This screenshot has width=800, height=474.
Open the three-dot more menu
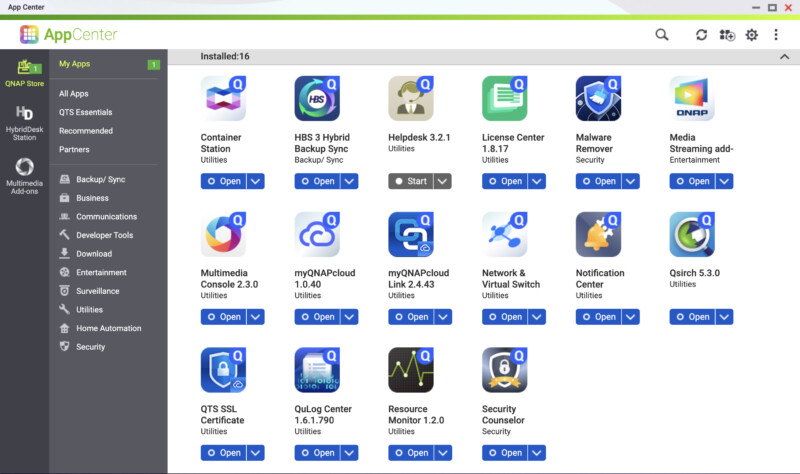pyautogui.click(x=776, y=35)
